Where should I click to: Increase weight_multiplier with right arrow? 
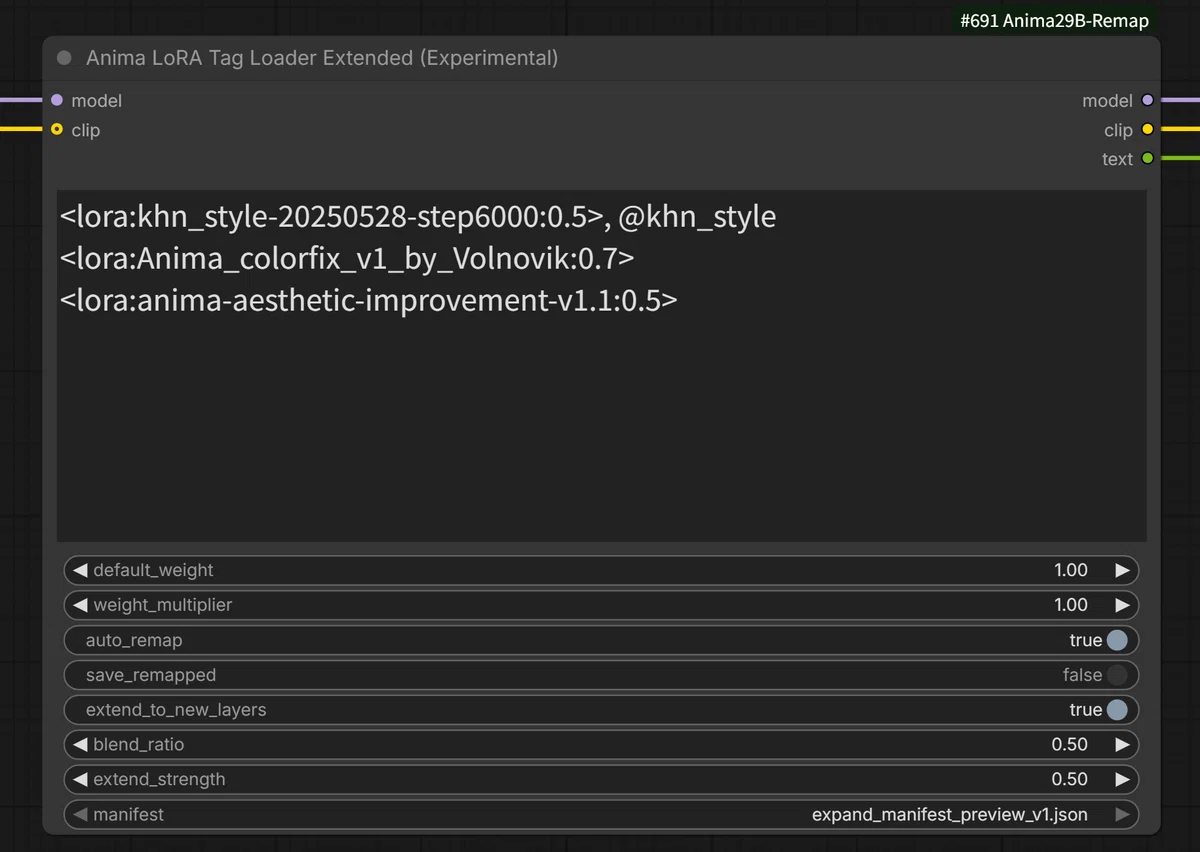coord(1122,605)
